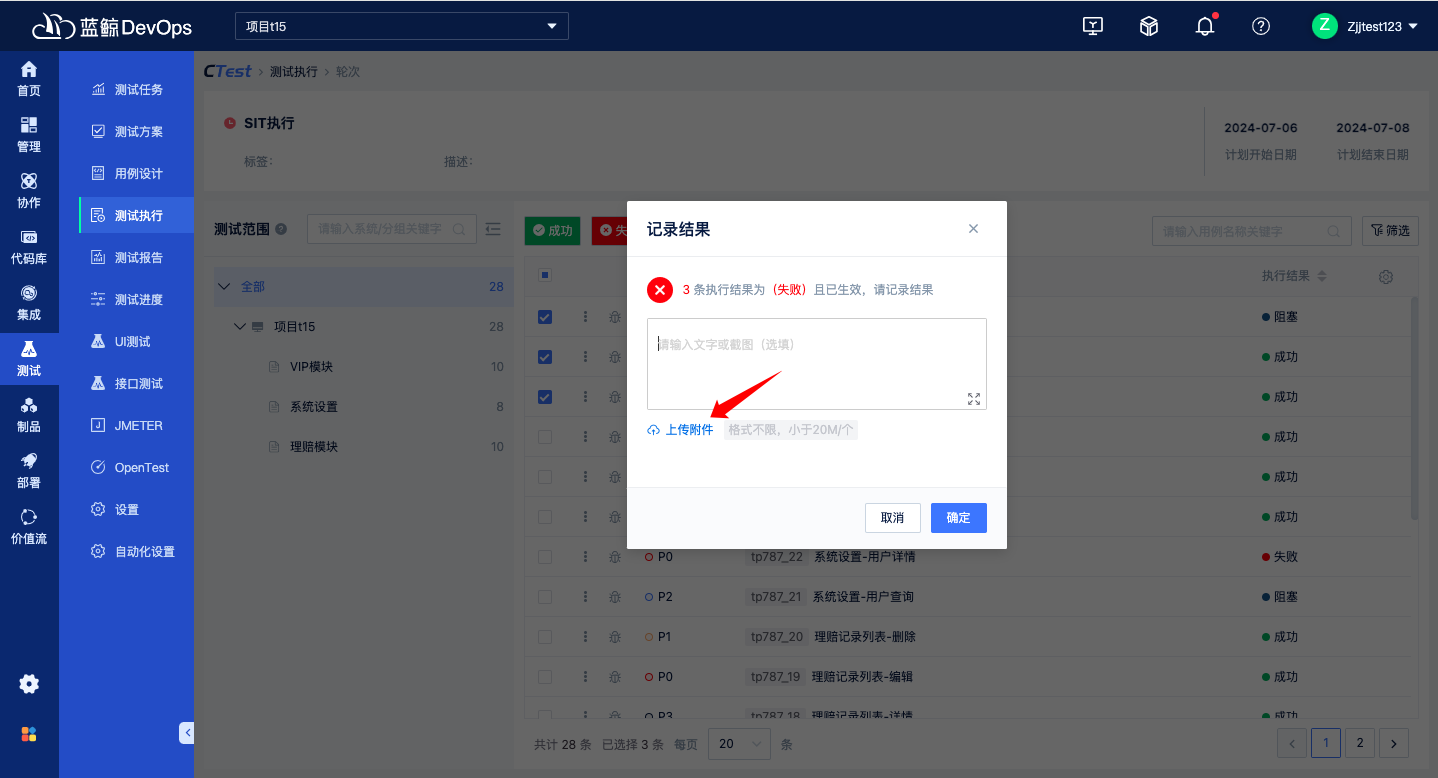Click the result description text area
The width and height of the screenshot is (1438, 778).
coord(817,364)
